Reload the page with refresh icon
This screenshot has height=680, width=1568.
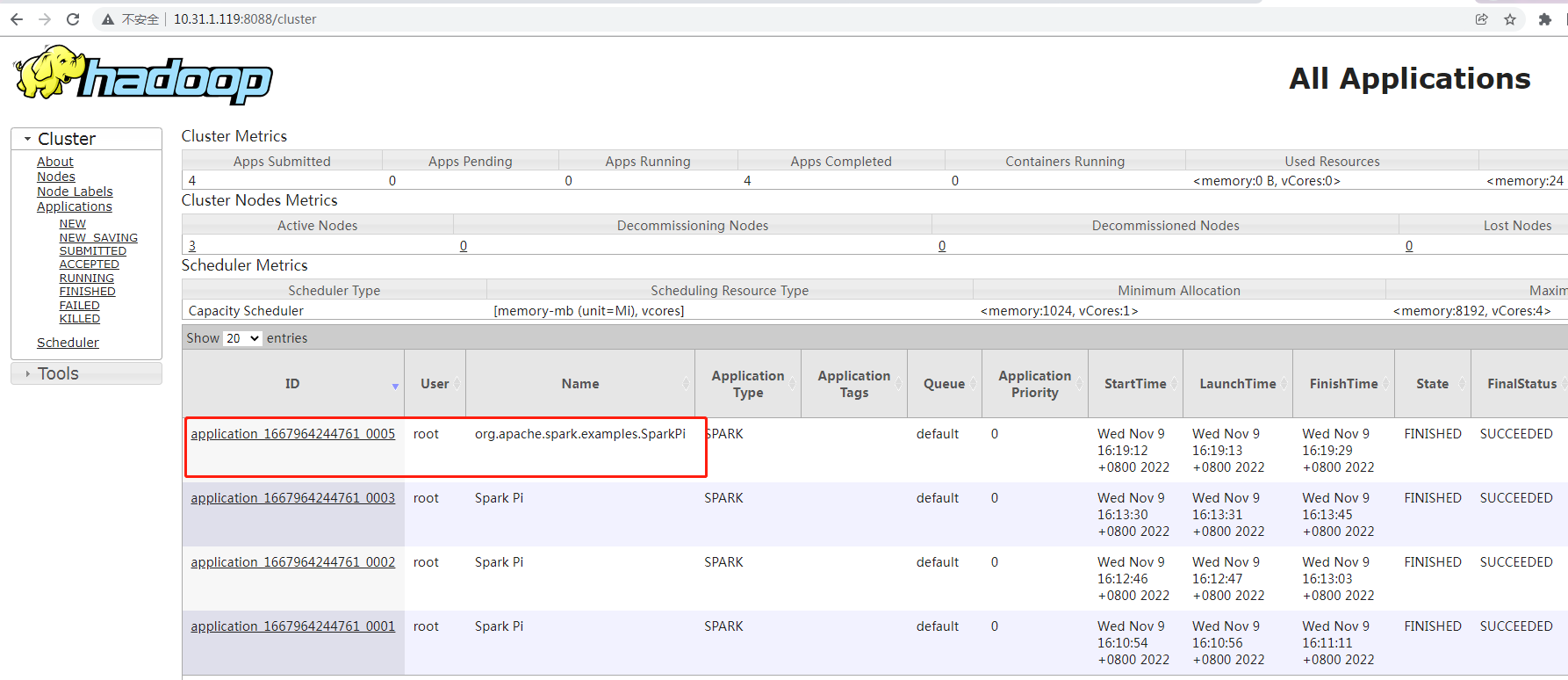coord(73,19)
